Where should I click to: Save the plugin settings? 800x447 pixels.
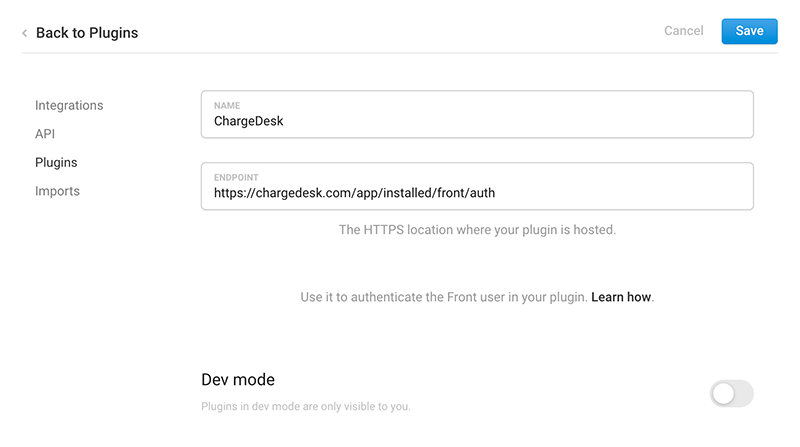tap(749, 31)
